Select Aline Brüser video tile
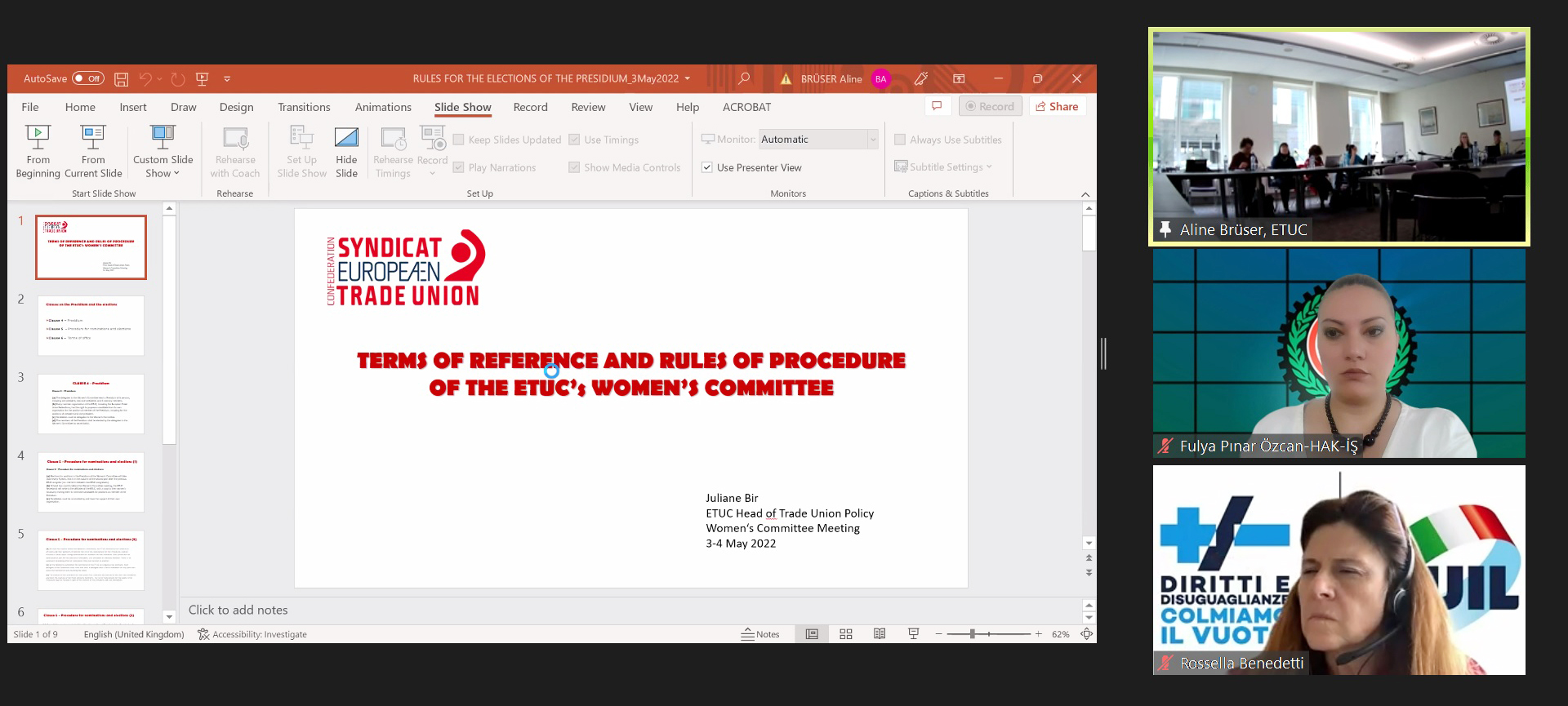Screen dimensions: 1568x706 1339,136
